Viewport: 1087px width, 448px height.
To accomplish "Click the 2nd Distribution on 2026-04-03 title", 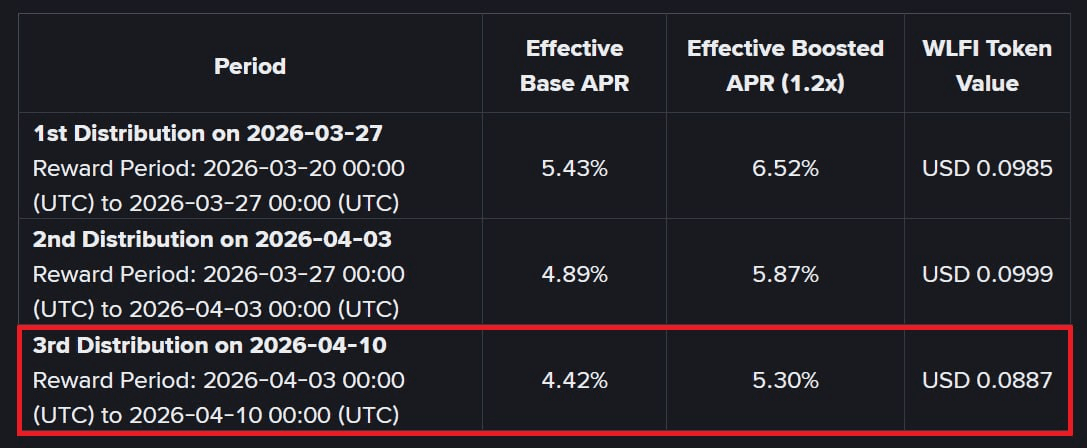I will click(x=212, y=239).
